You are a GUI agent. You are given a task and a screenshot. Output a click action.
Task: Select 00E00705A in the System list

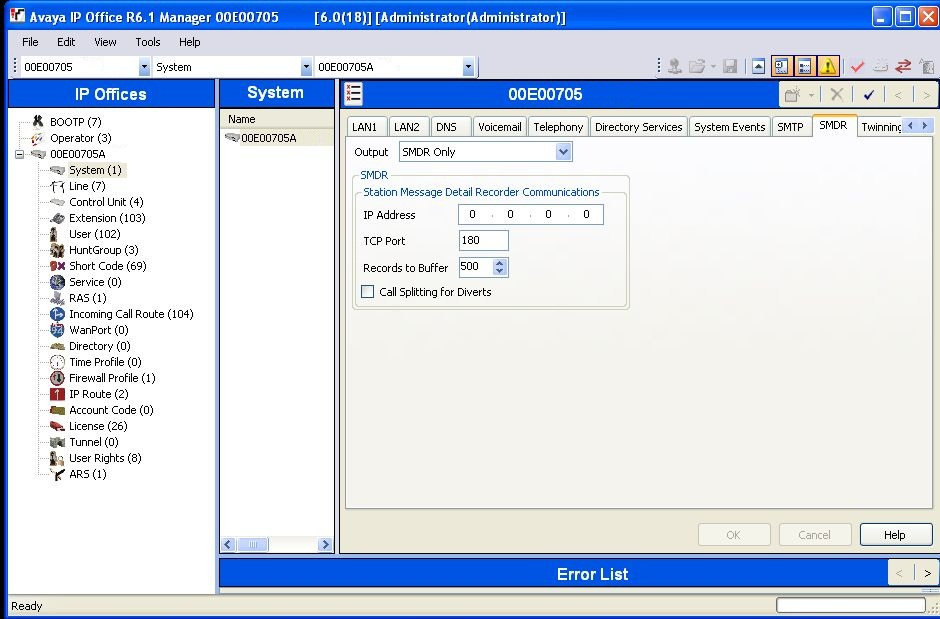click(268, 138)
